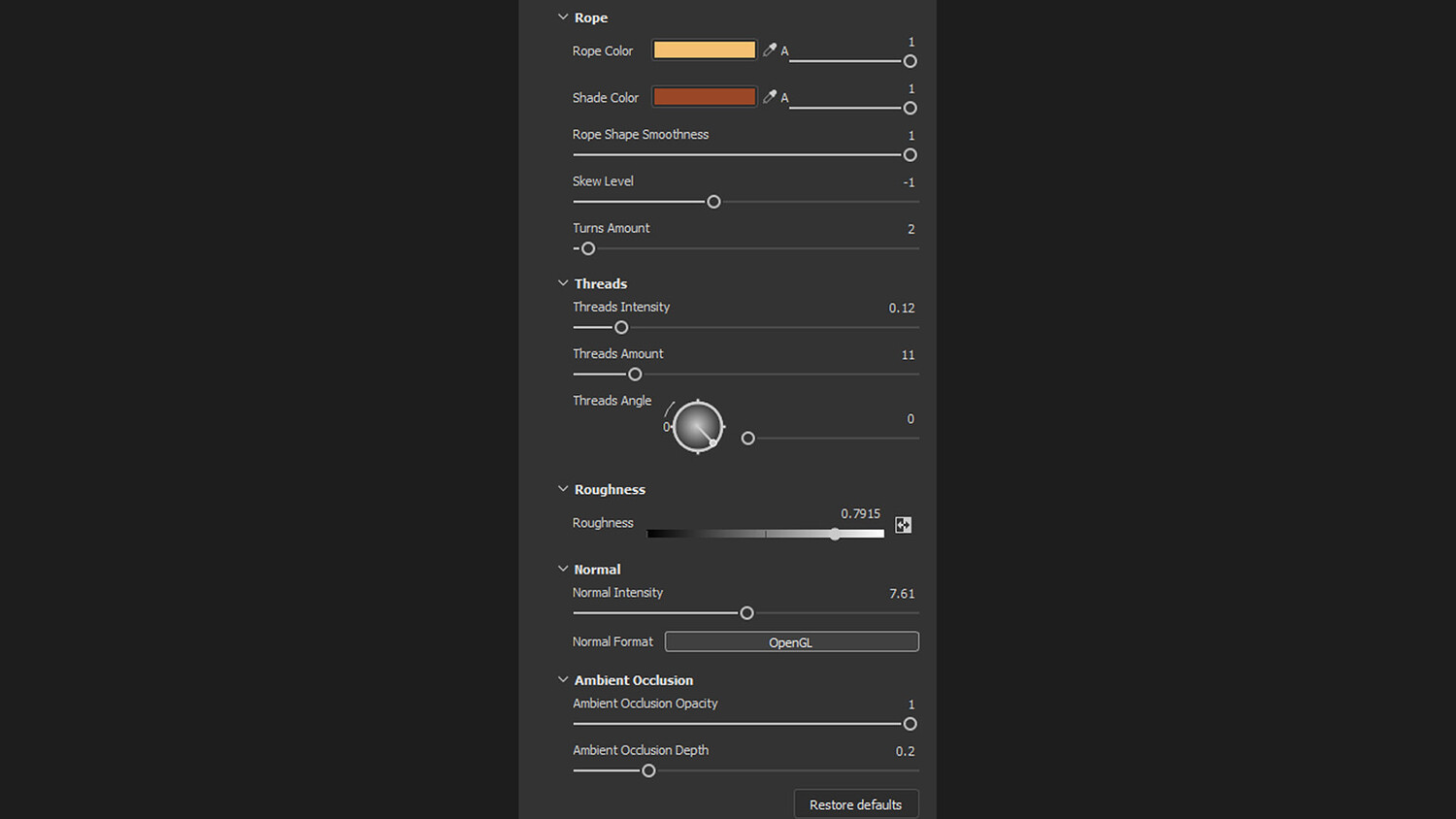Click the Ambient Occlusion Depth slider handle
Image resolution: width=1456 pixels, height=819 pixels.
point(648,770)
